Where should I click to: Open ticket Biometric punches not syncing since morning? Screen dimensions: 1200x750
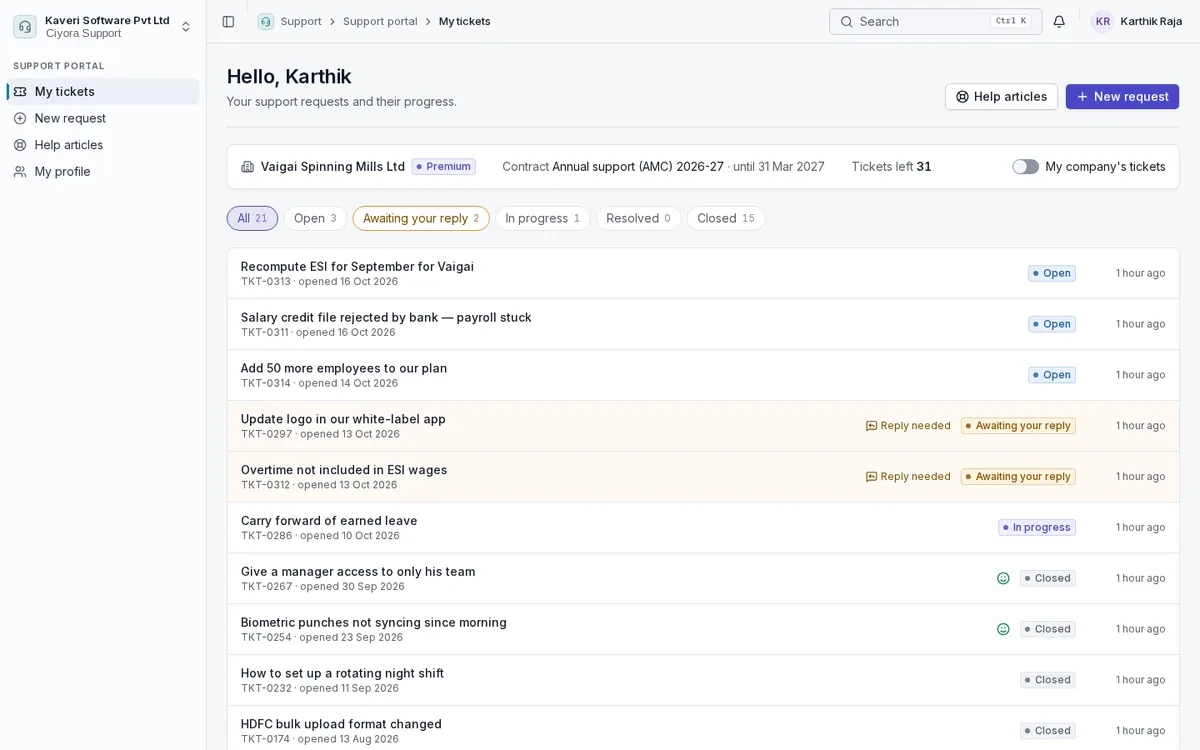[703, 630]
